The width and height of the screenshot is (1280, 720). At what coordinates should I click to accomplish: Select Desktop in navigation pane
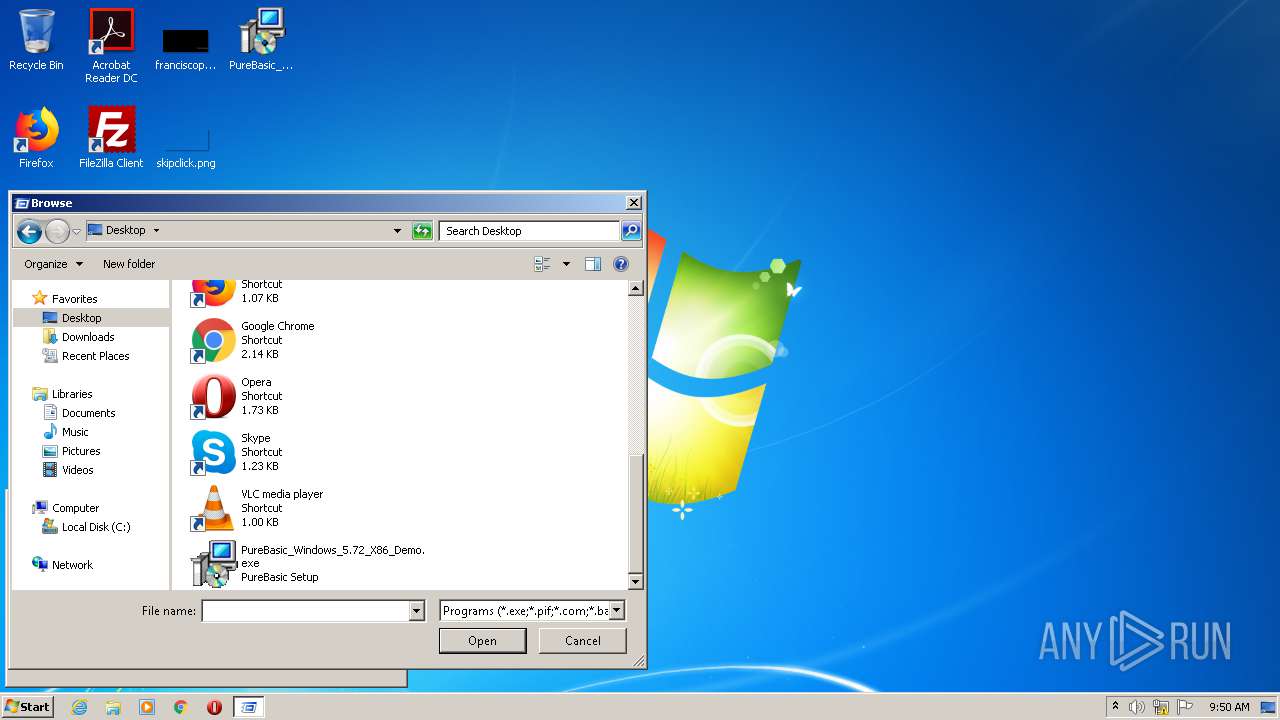[82, 318]
